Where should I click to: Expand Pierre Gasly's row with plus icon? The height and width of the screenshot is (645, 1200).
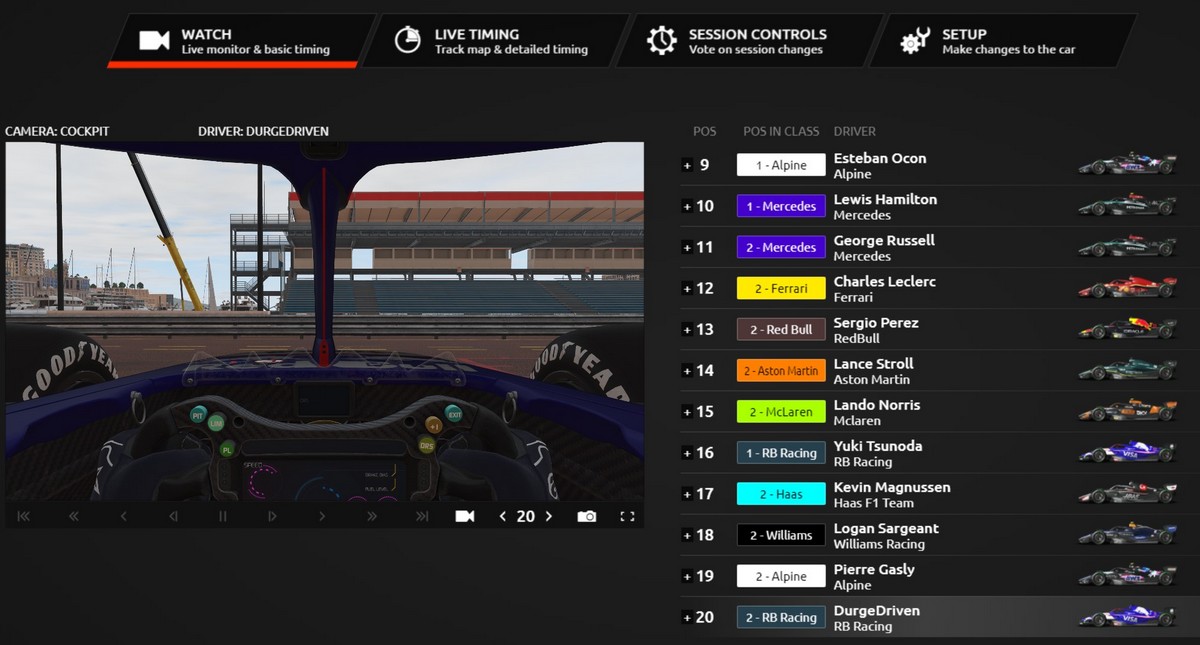(687, 576)
